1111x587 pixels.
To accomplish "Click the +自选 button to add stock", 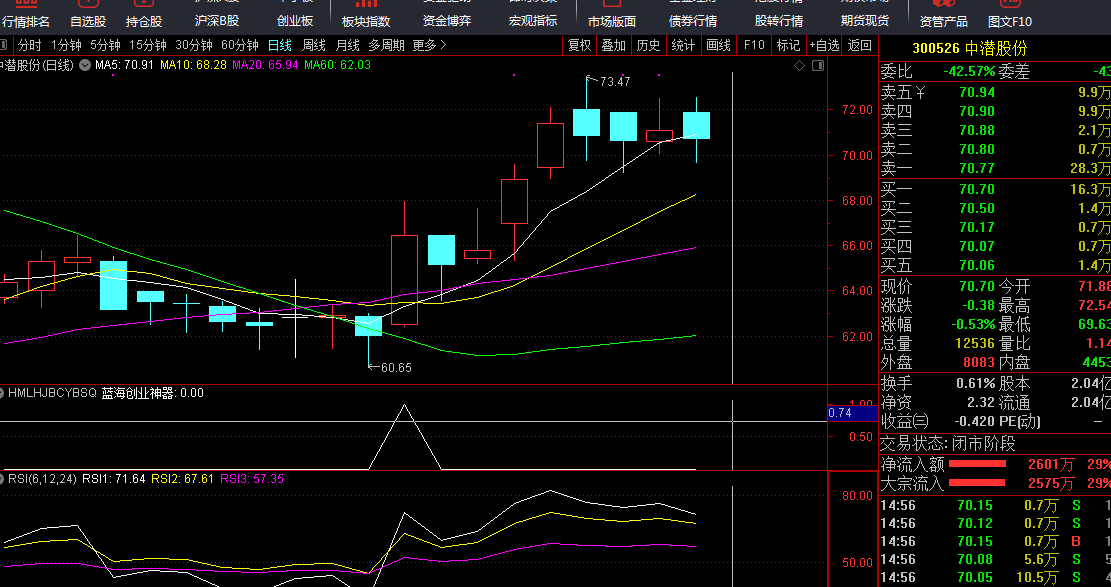I will [824, 45].
